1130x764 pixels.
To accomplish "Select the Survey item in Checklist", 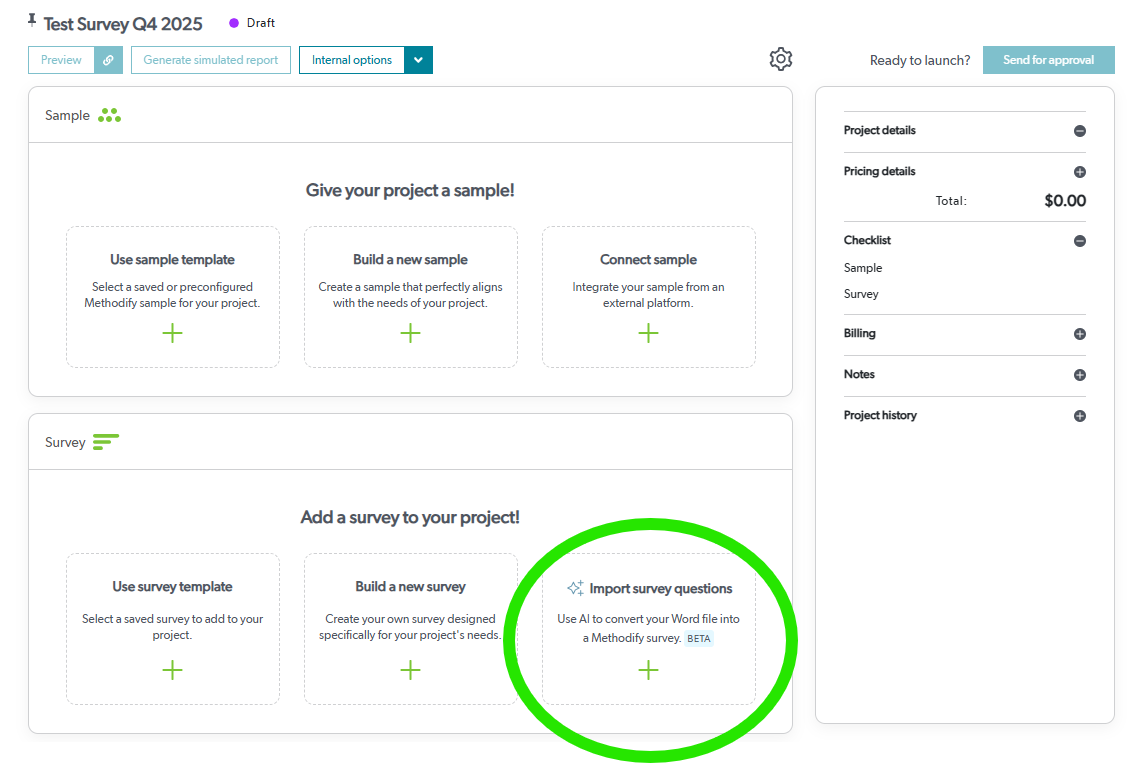I will pyautogui.click(x=861, y=294).
